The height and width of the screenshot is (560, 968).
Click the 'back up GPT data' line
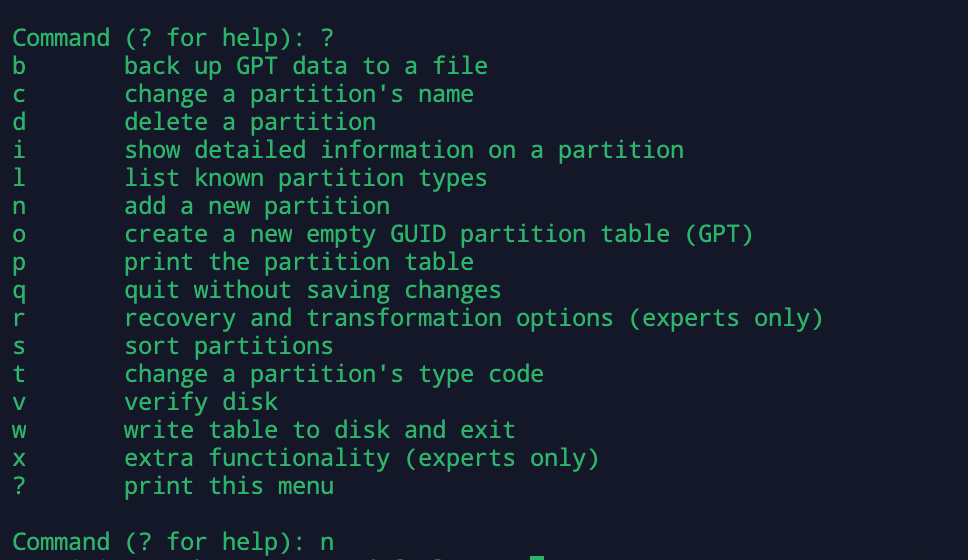(305, 66)
